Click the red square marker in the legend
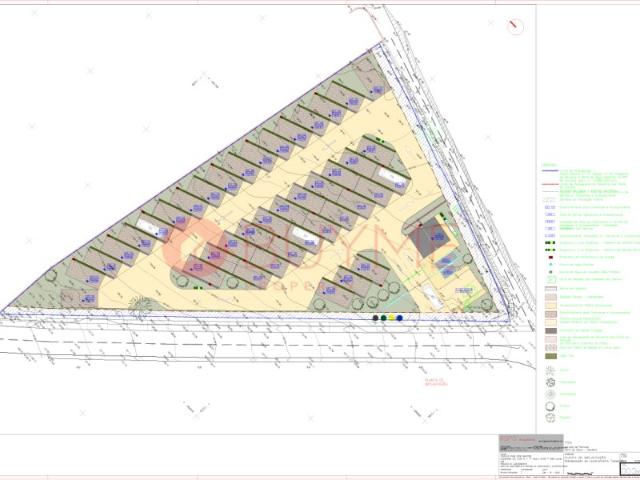The image size is (640, 480). tap(551, 258)
